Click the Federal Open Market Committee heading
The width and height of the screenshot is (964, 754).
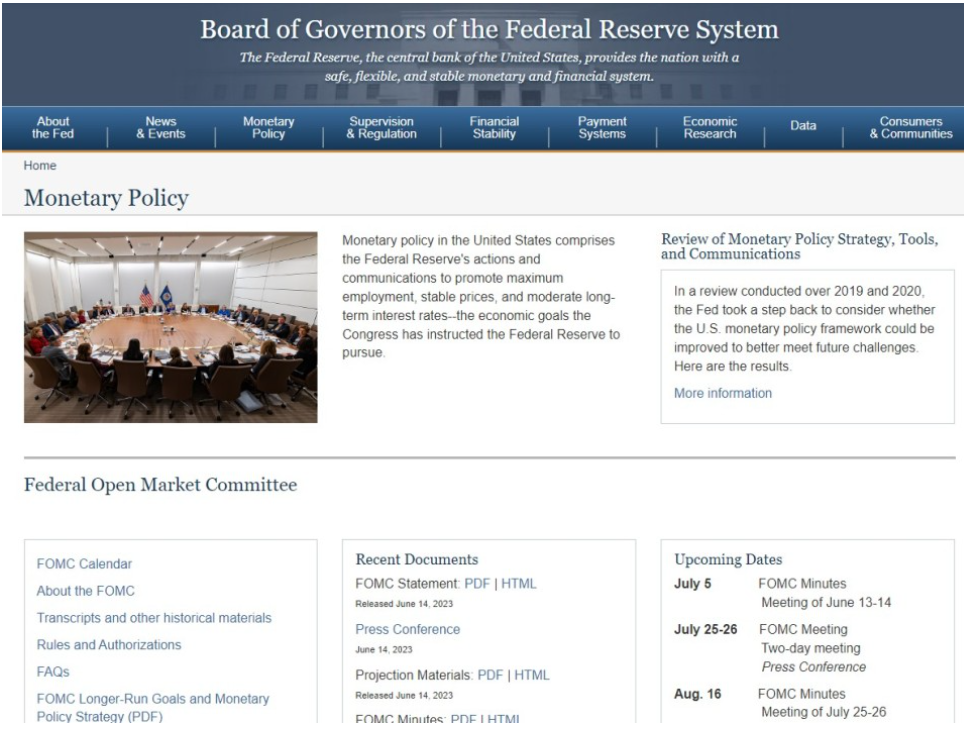(x=160, y=485)
